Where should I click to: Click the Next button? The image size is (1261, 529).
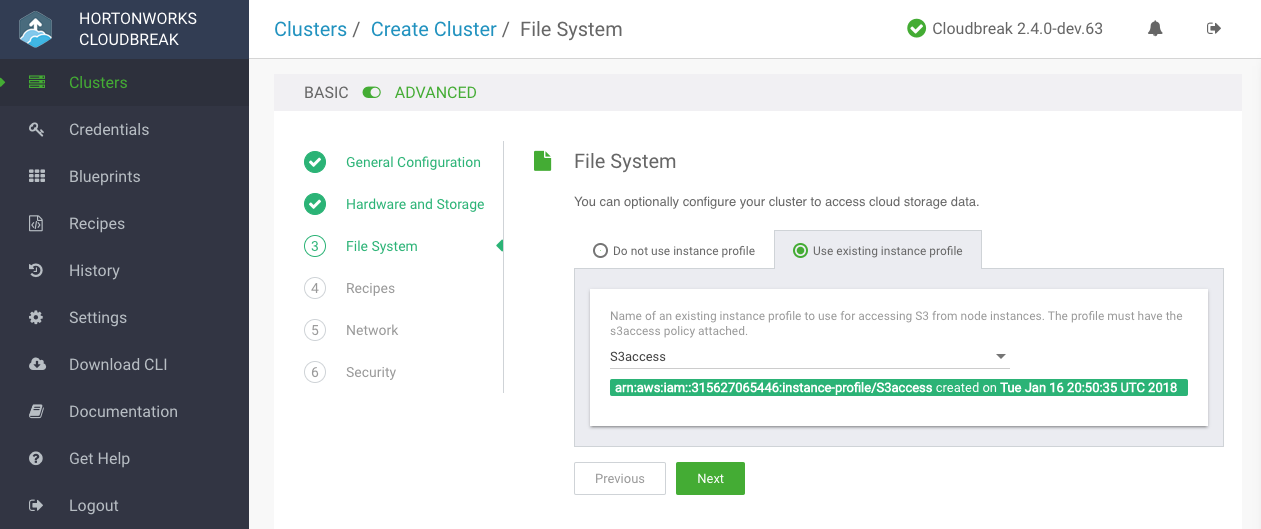pos(710,478)
